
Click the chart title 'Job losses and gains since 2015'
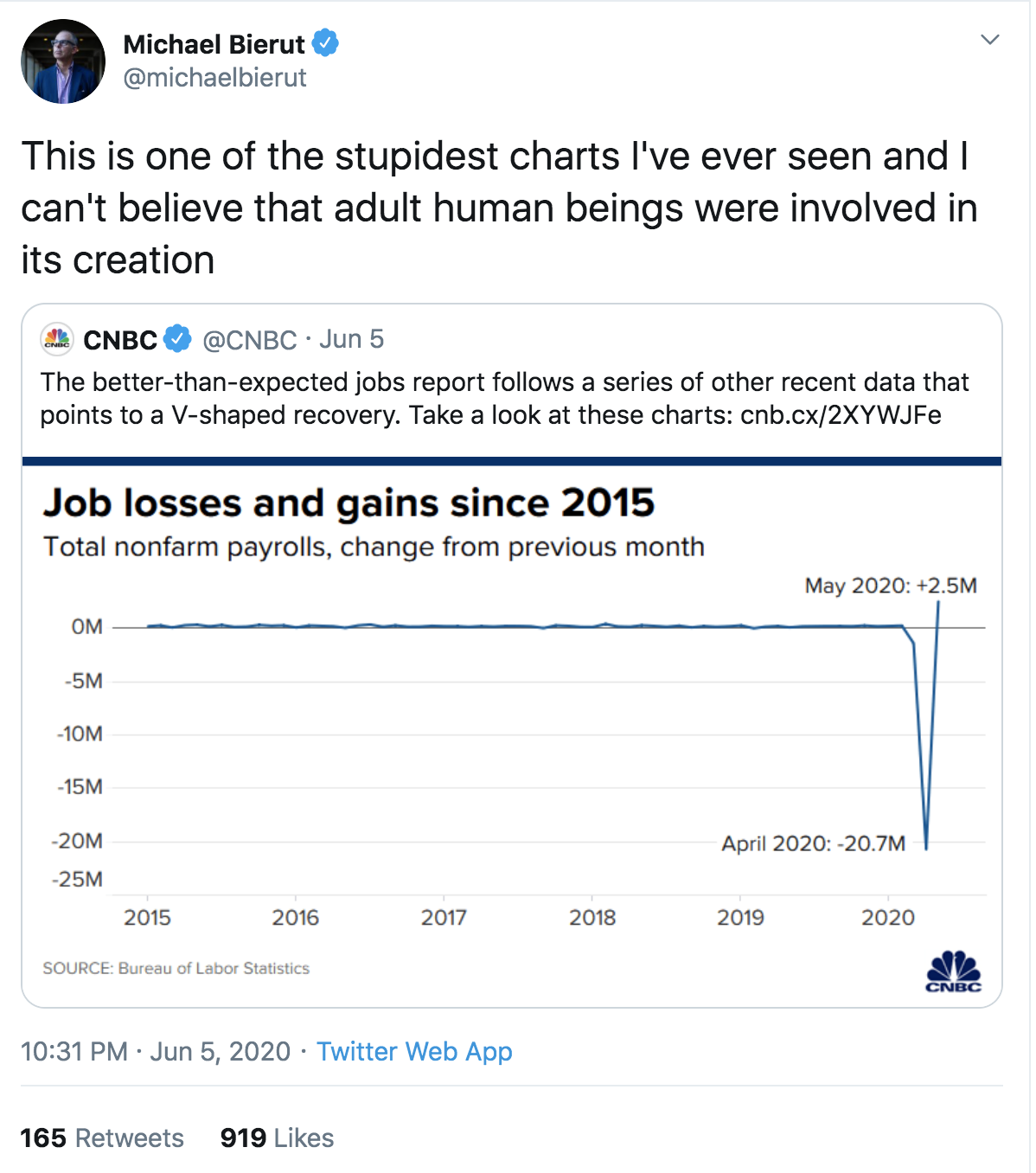(x=349, y=503)
